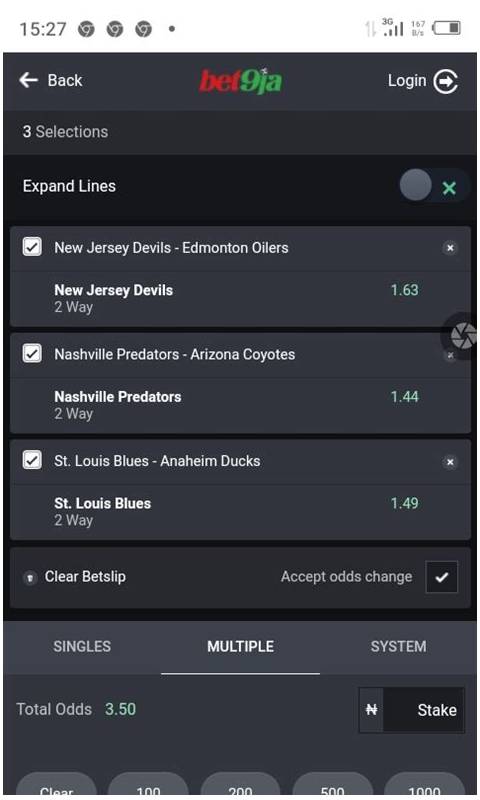Uncheck St. Louis Blues - Anaheim Ducks checkbox
Image resolution: width=480 pixels, height=800 pixels.
pyautogui.click(x=32, y=460)
